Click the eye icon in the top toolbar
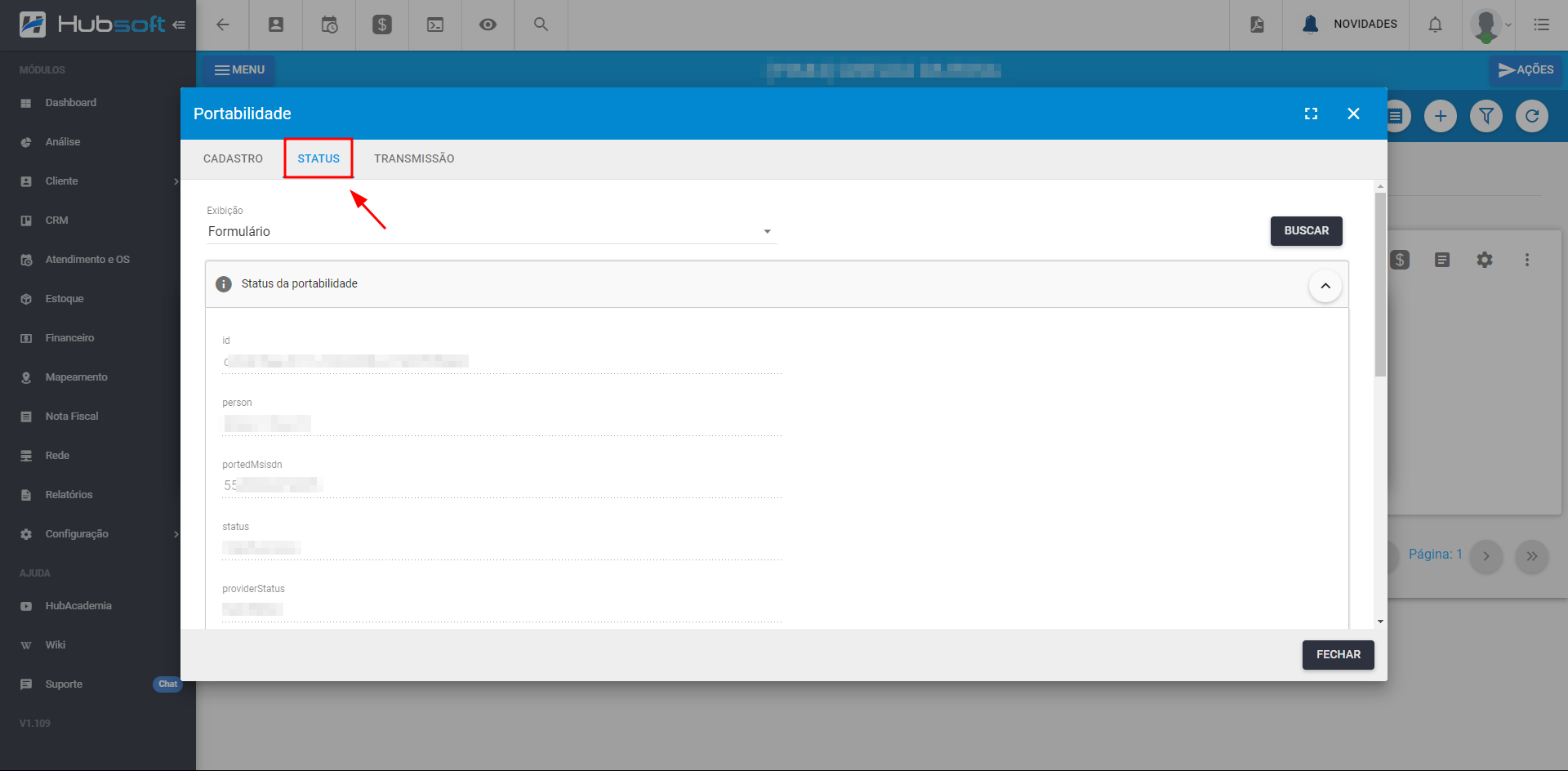This screenshot has height=771, width=1568. [488, 25]
